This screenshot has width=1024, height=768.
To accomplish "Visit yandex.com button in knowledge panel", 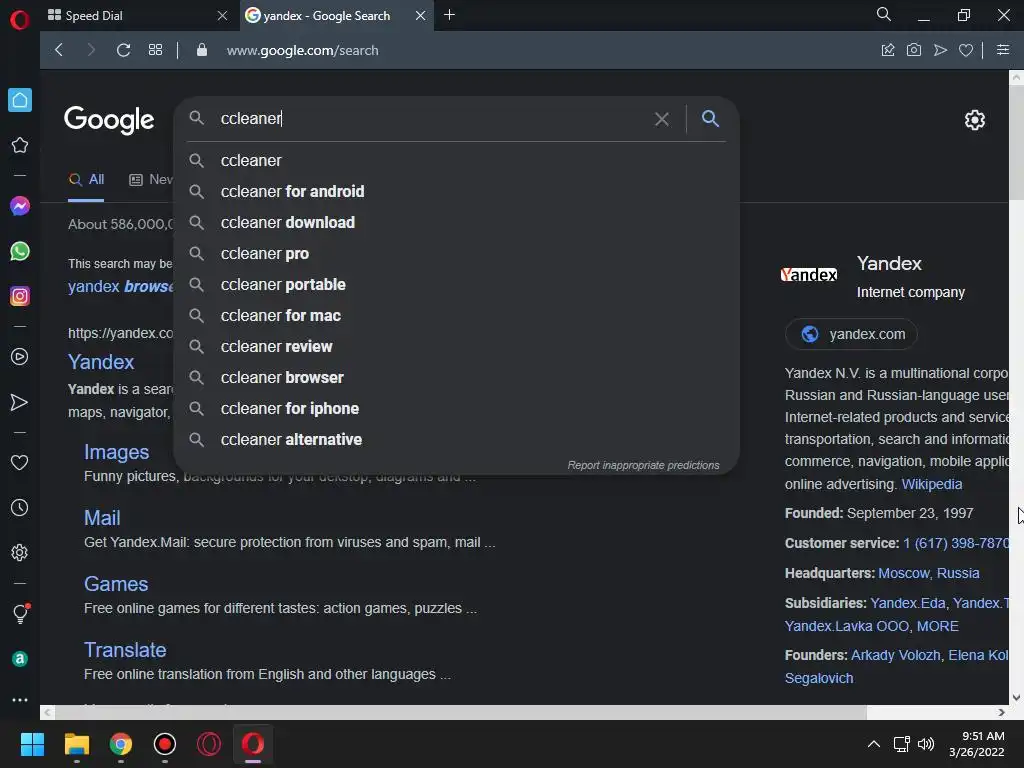I will pos(852,334).
